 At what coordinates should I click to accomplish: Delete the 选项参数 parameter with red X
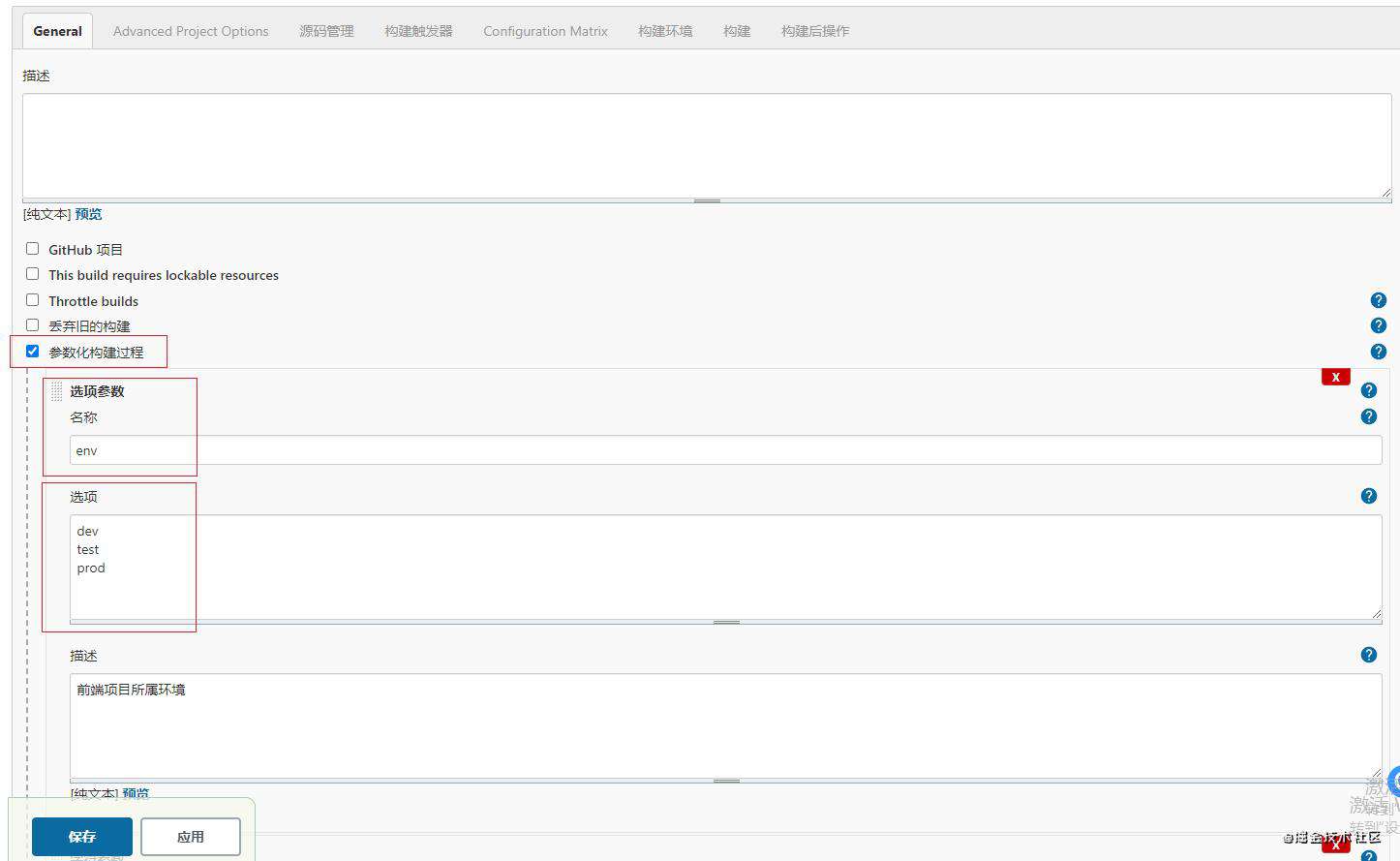(x=1335, y=377)
